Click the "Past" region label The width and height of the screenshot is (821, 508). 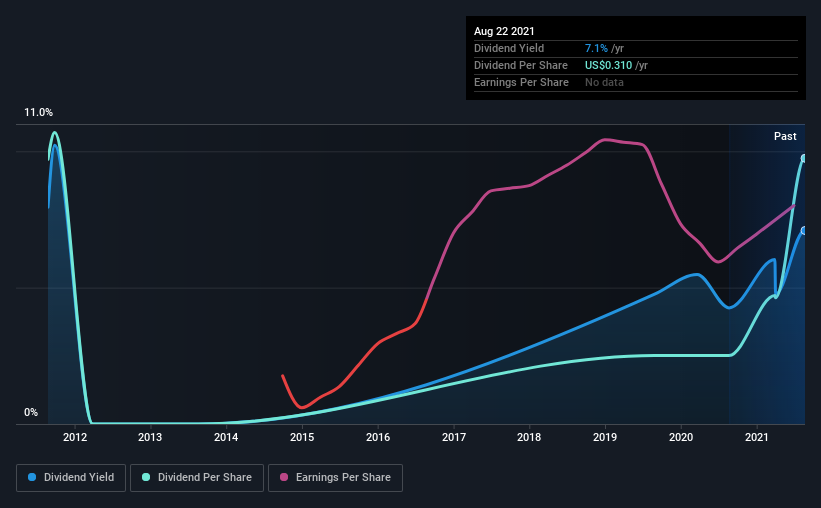tap(785, 136)
